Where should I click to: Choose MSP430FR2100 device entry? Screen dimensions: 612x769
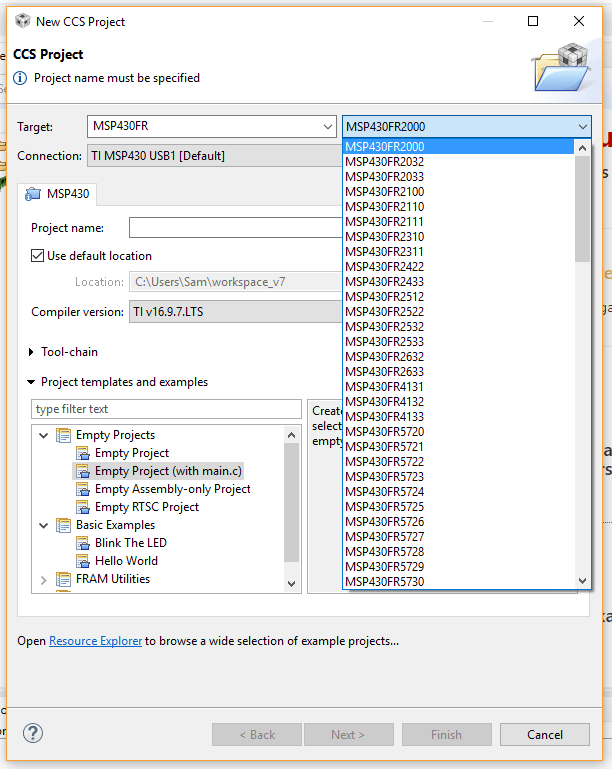tap(459, 192)
